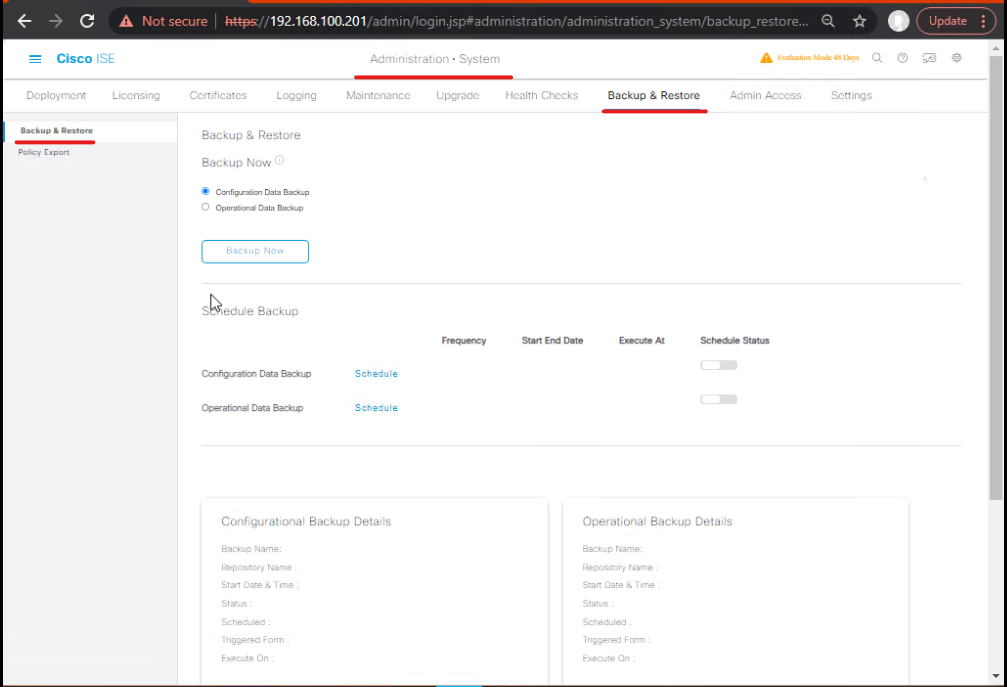Viewport: 1007px width, 687px height.
Task: Click the page vertical scrollbar thumb
Action: pyautogui.click(x=995, y=277)
